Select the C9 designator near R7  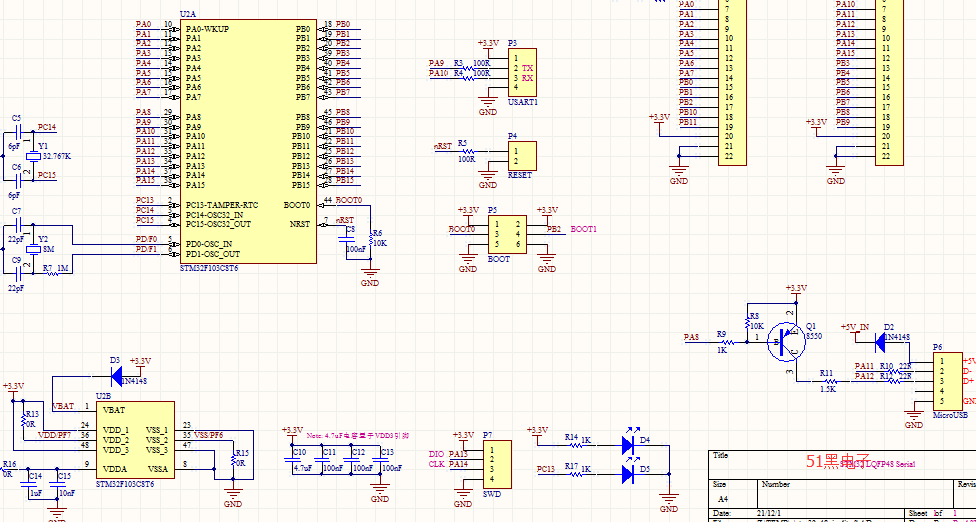(x=16, y=259)
